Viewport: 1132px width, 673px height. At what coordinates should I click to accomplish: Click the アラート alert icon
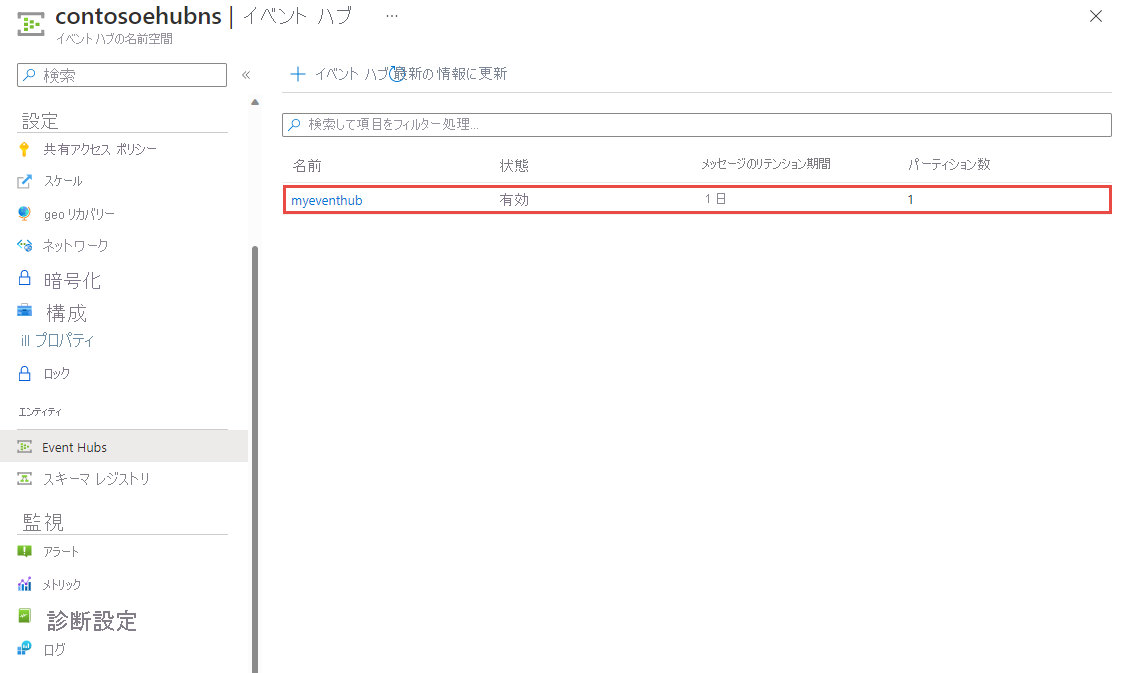[x=25, y=552]
